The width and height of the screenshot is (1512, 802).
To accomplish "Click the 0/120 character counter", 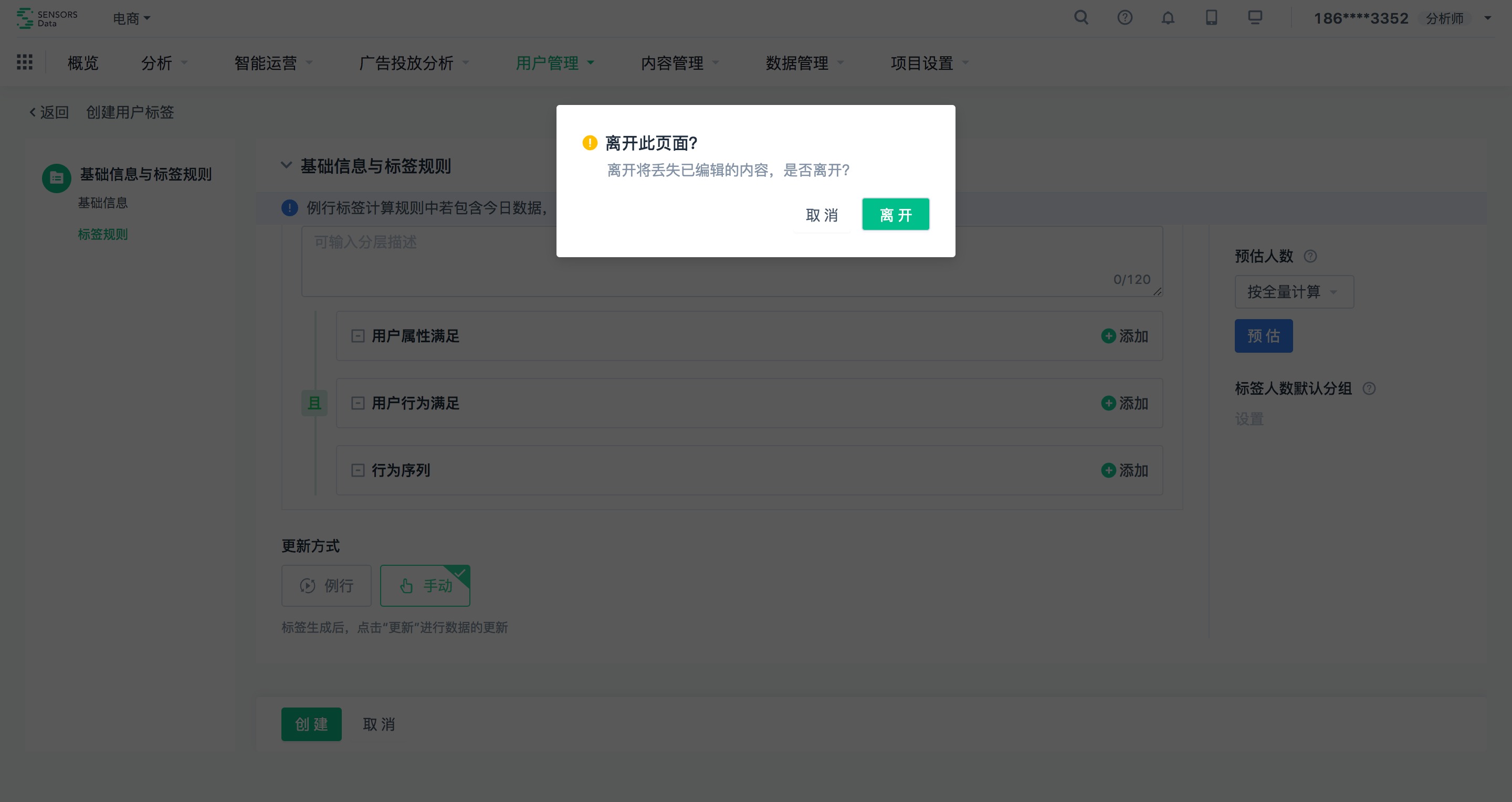I will pyautogui.click(x=1132, y=279).
